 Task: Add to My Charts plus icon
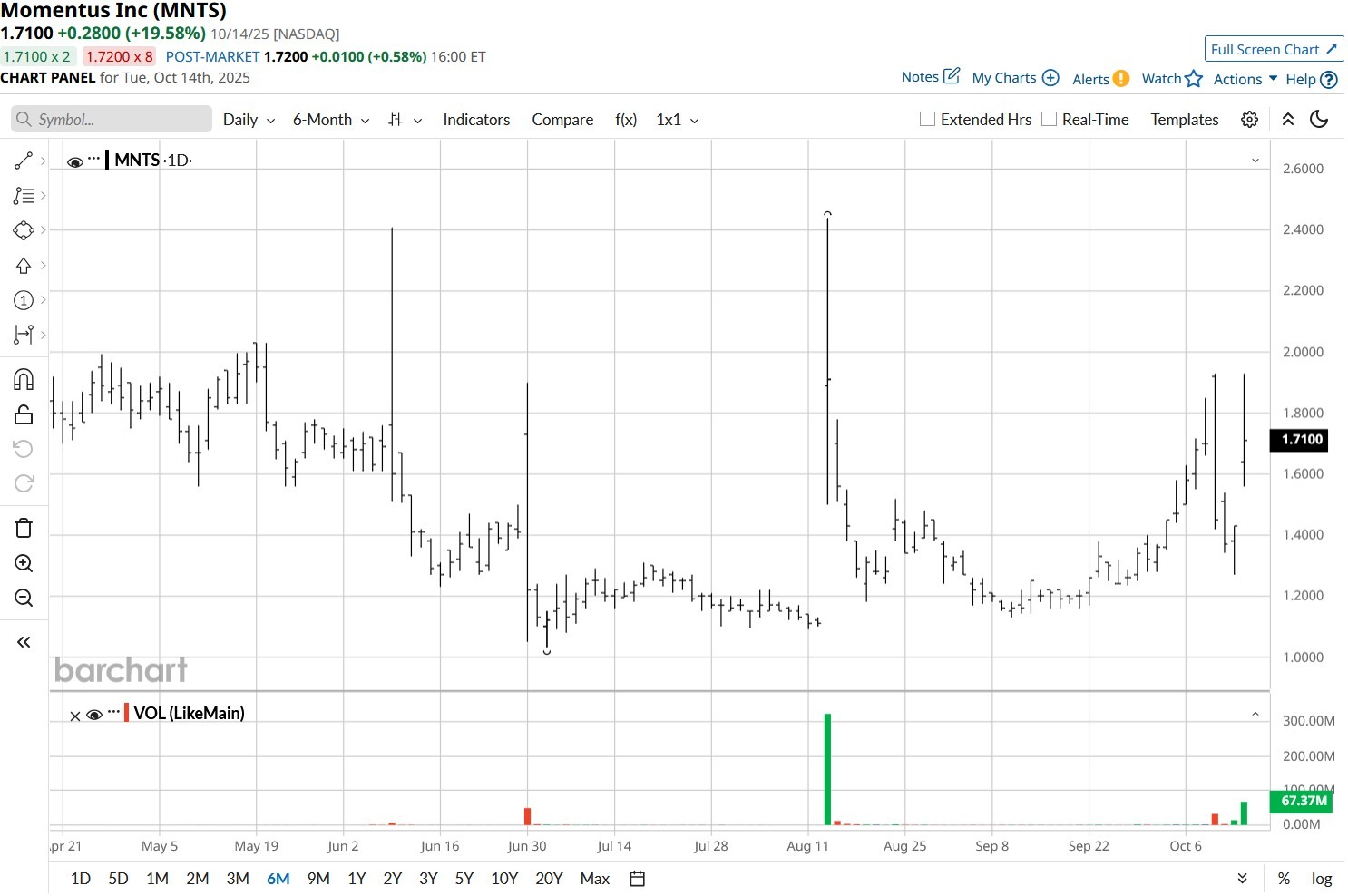click(x=1050, y=78)
